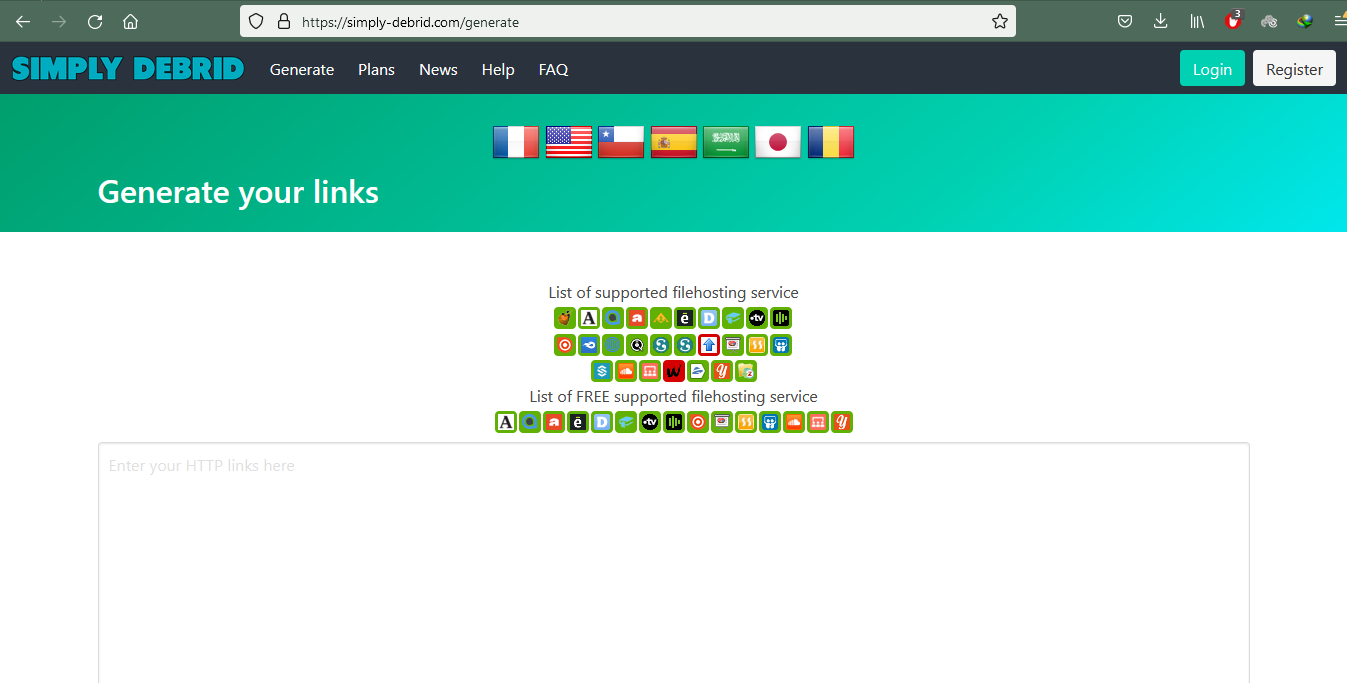1347x683 pixels.
Task: Click the red W filehost icon
Action: click(x=674, y=371)
